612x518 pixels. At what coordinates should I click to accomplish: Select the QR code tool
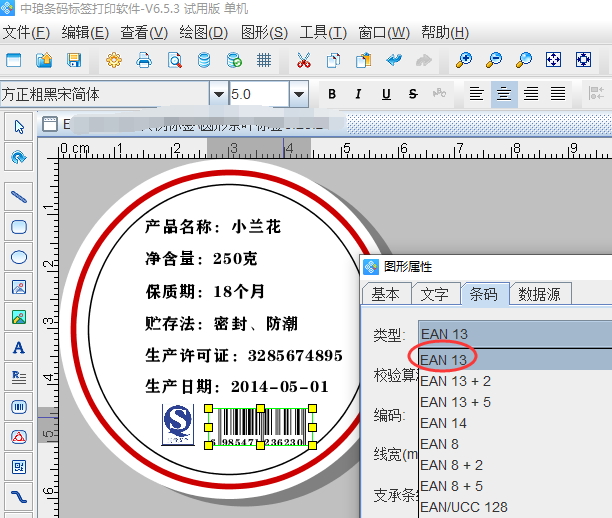(19, 467)
